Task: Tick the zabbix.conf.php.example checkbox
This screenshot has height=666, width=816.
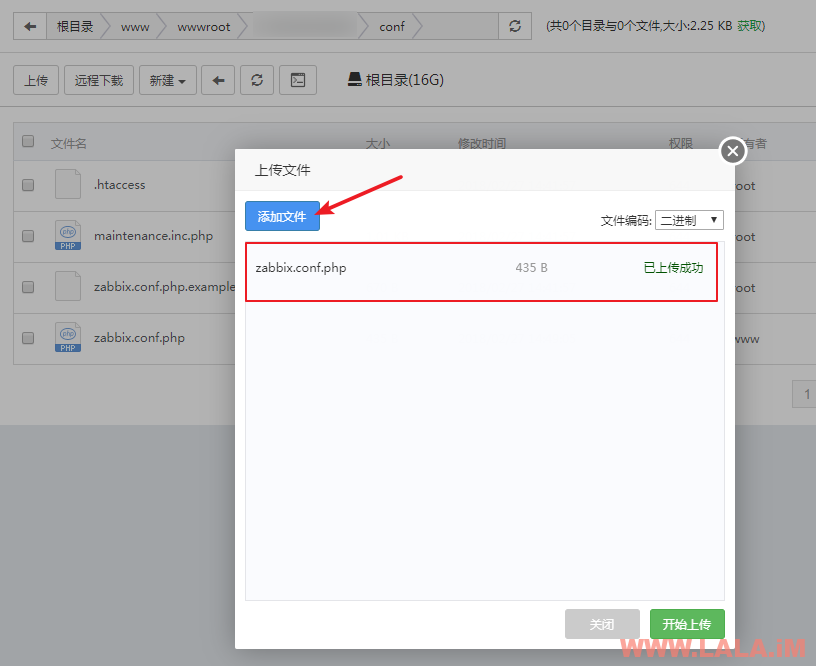Action: [x=28, y=287]
